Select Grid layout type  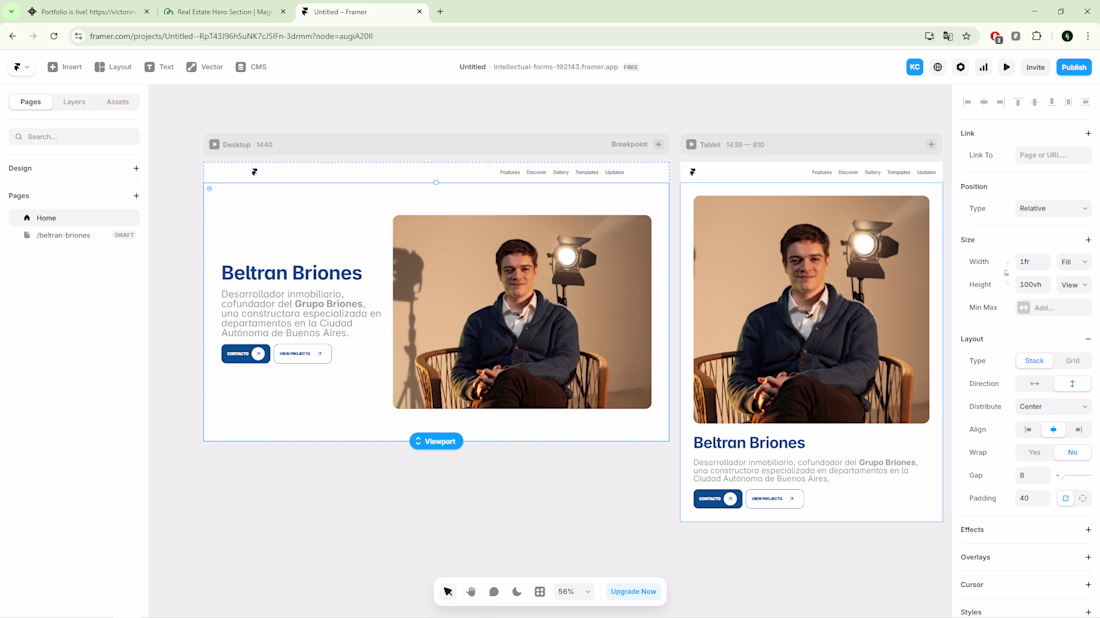[x=1072, y=361]
